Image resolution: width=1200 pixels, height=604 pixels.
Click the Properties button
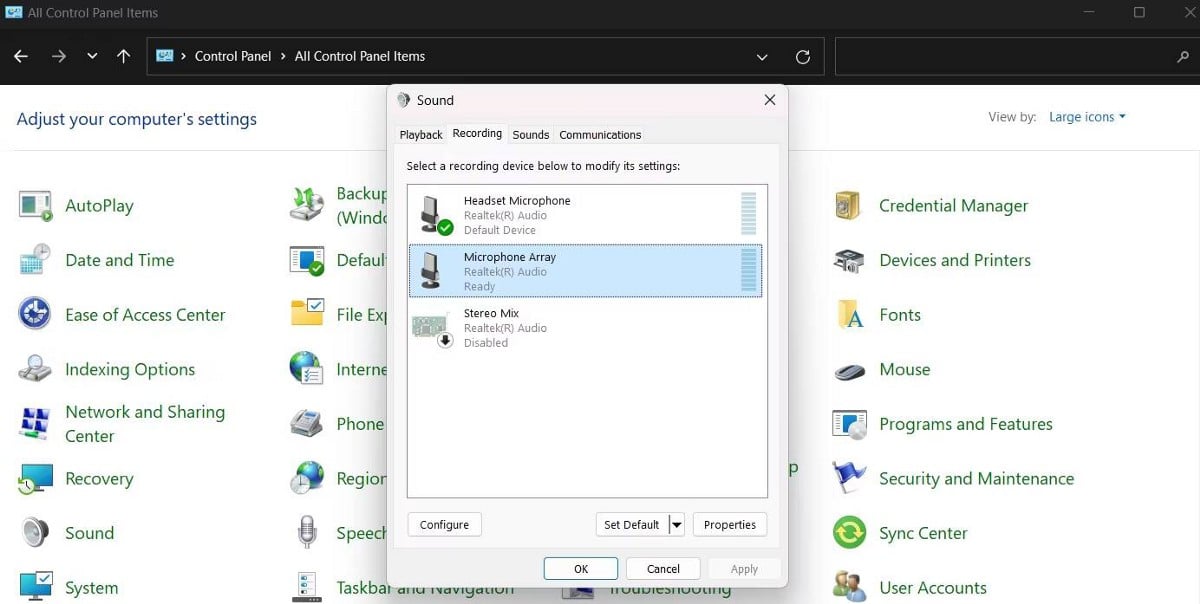(x=729, y=525)
